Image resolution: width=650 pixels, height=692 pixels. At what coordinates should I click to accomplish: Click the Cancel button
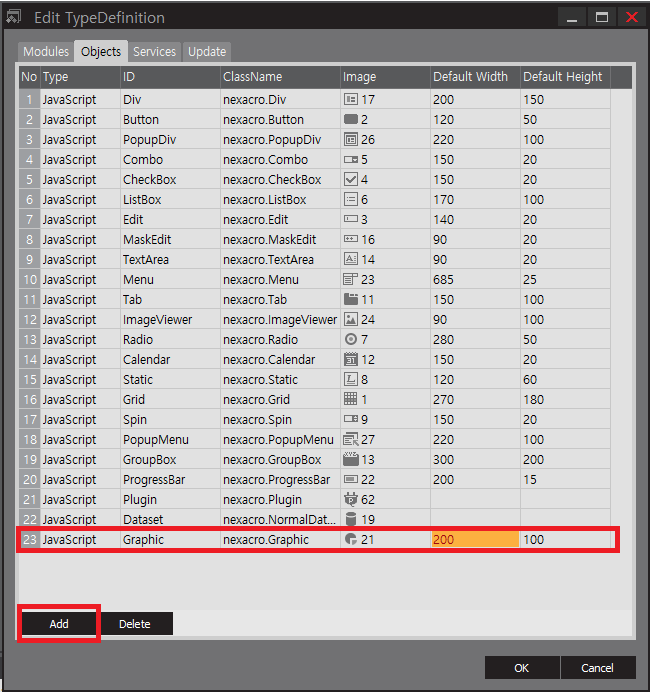coord(597,667)
